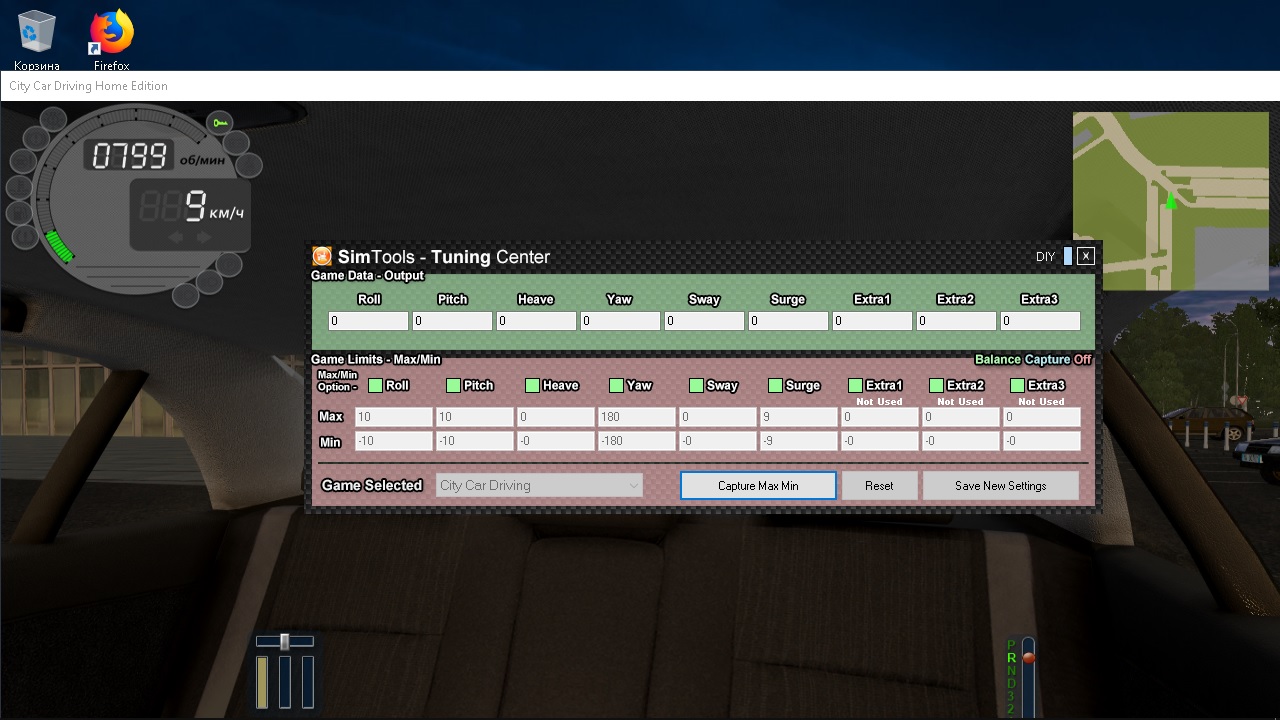
Task: Close the SimTools Tuning Center window
Action: point(1086,256)
